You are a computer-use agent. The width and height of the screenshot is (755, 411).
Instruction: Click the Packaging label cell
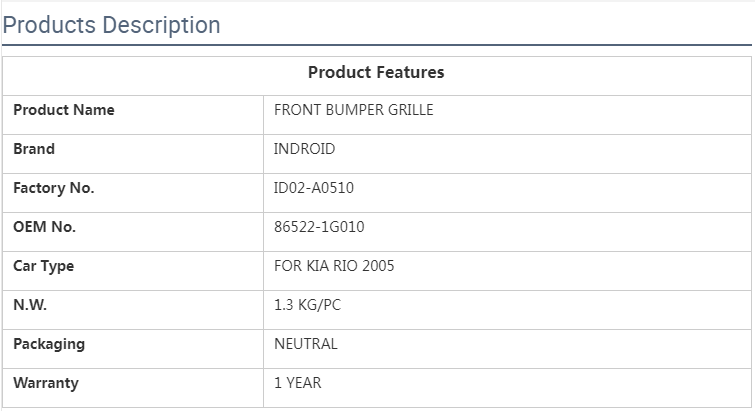click(x=49, y=344)
